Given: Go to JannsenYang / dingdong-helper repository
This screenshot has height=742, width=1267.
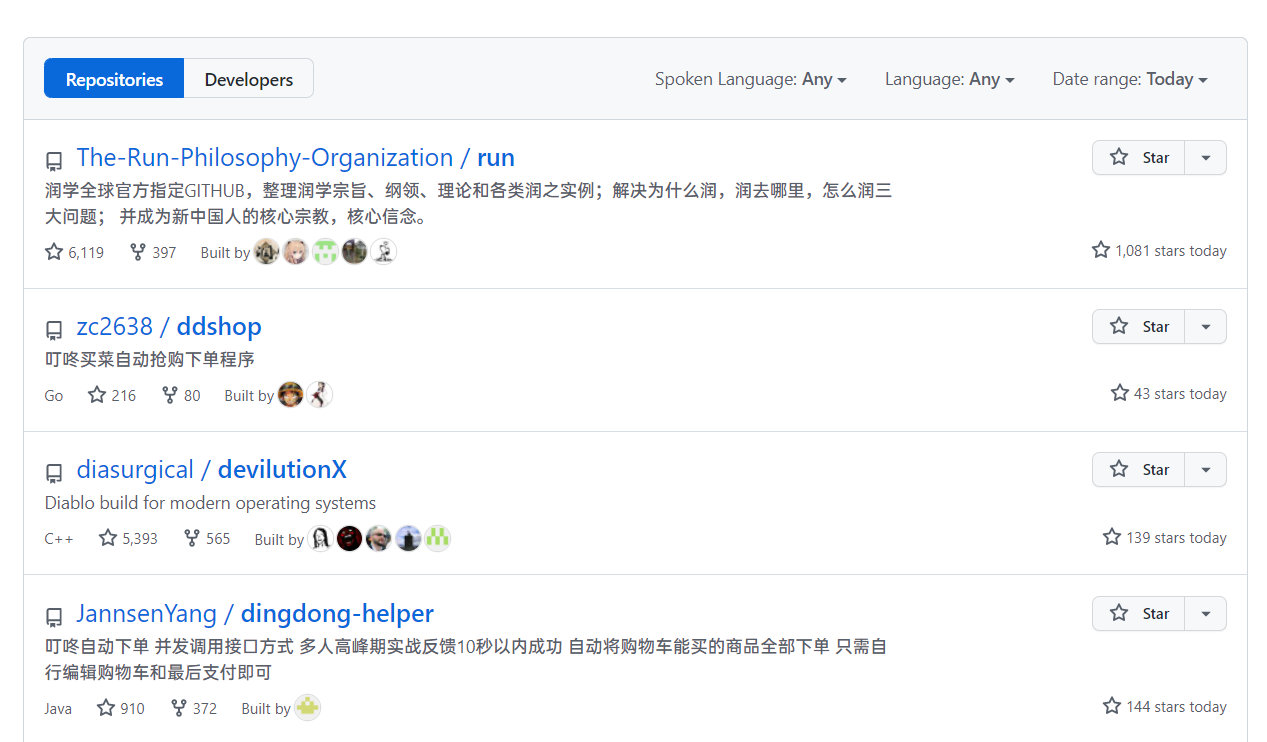Looking at the screenshot, I should [x=255, y=613].
